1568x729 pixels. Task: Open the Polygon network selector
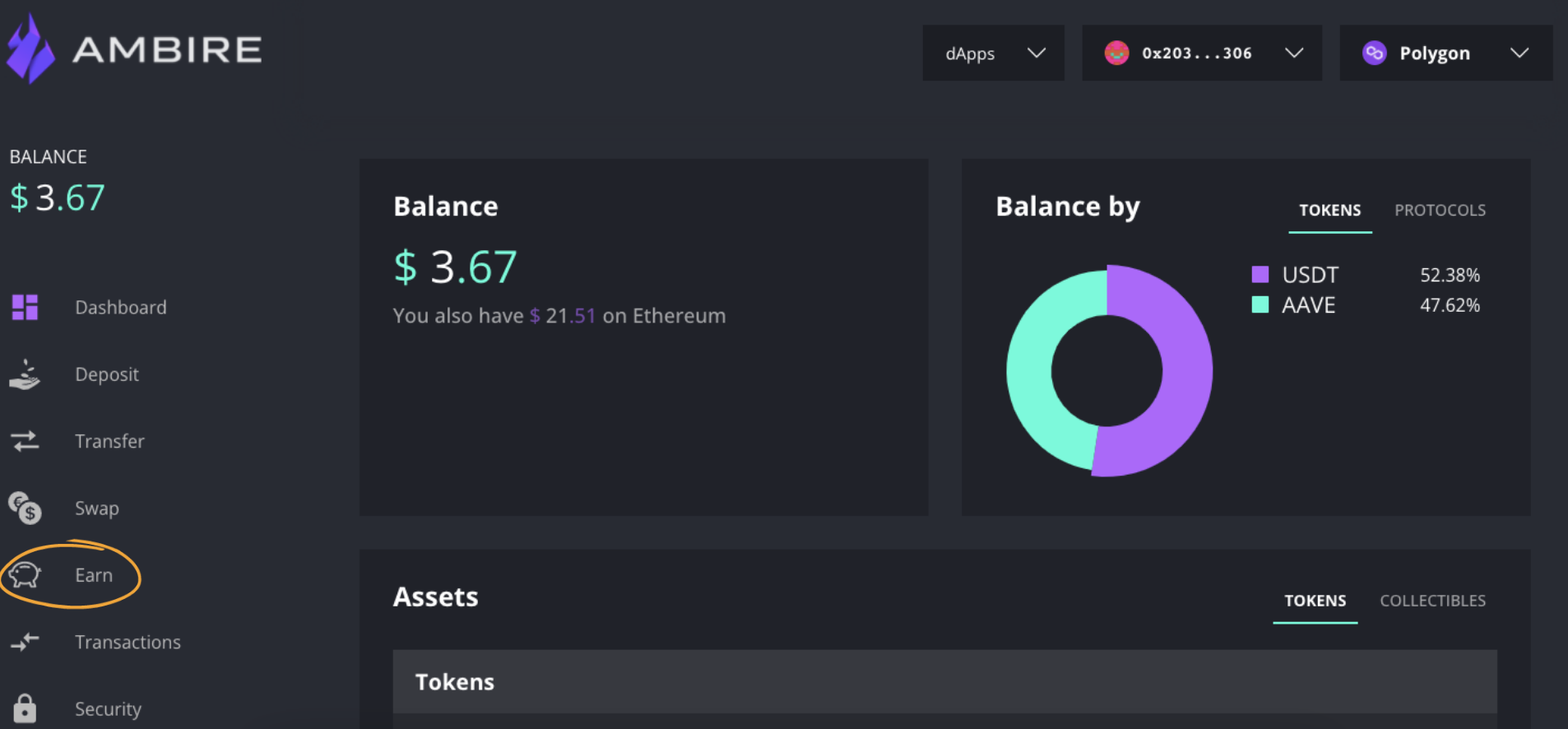pos(1446,53)
